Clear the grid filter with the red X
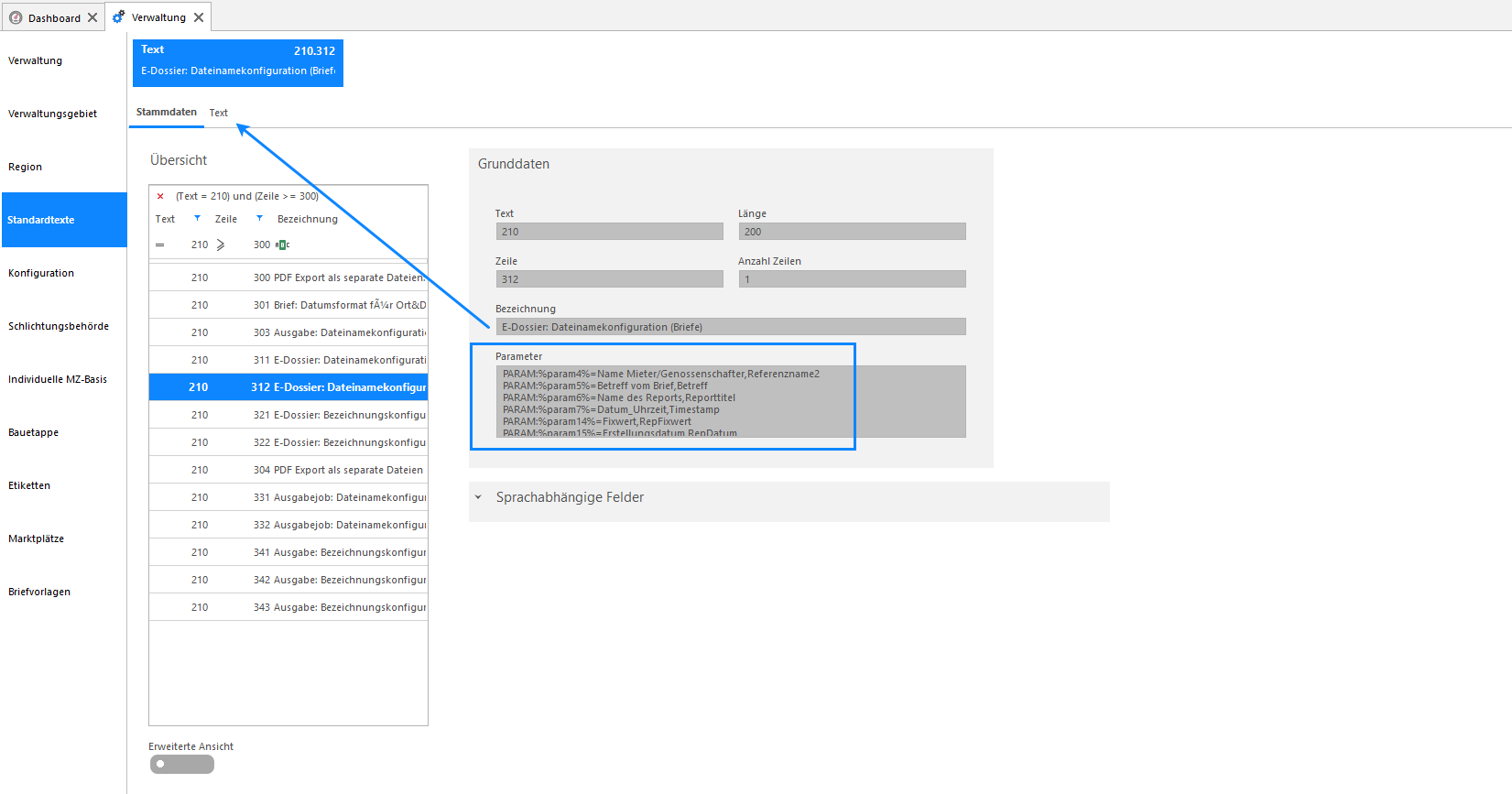This screenshot has height=794, width=1512. pyautogui.click(x=160, y=196)
